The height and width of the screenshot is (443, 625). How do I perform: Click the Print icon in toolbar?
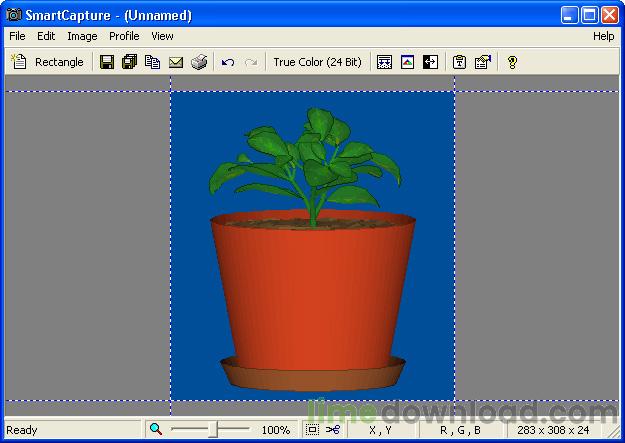click(199, 62)
